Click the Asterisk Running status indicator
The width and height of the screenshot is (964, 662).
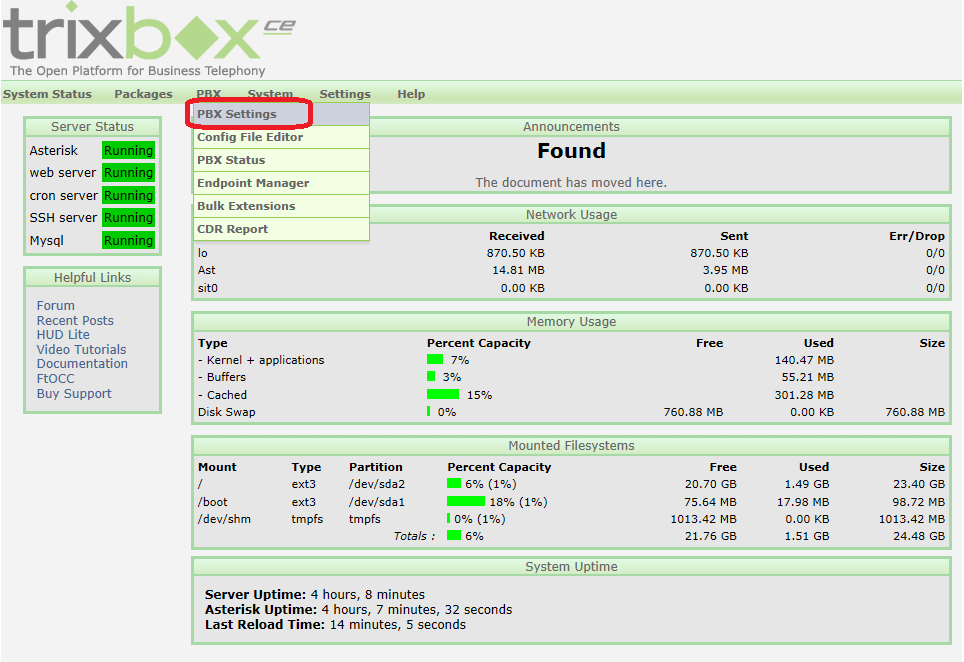[128, 151]
